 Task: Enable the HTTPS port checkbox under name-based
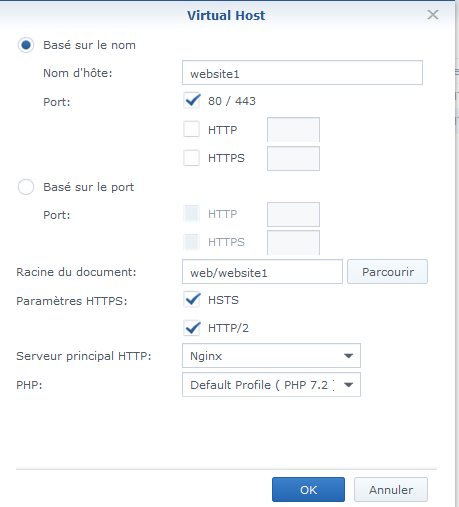[x=192, y=158]
